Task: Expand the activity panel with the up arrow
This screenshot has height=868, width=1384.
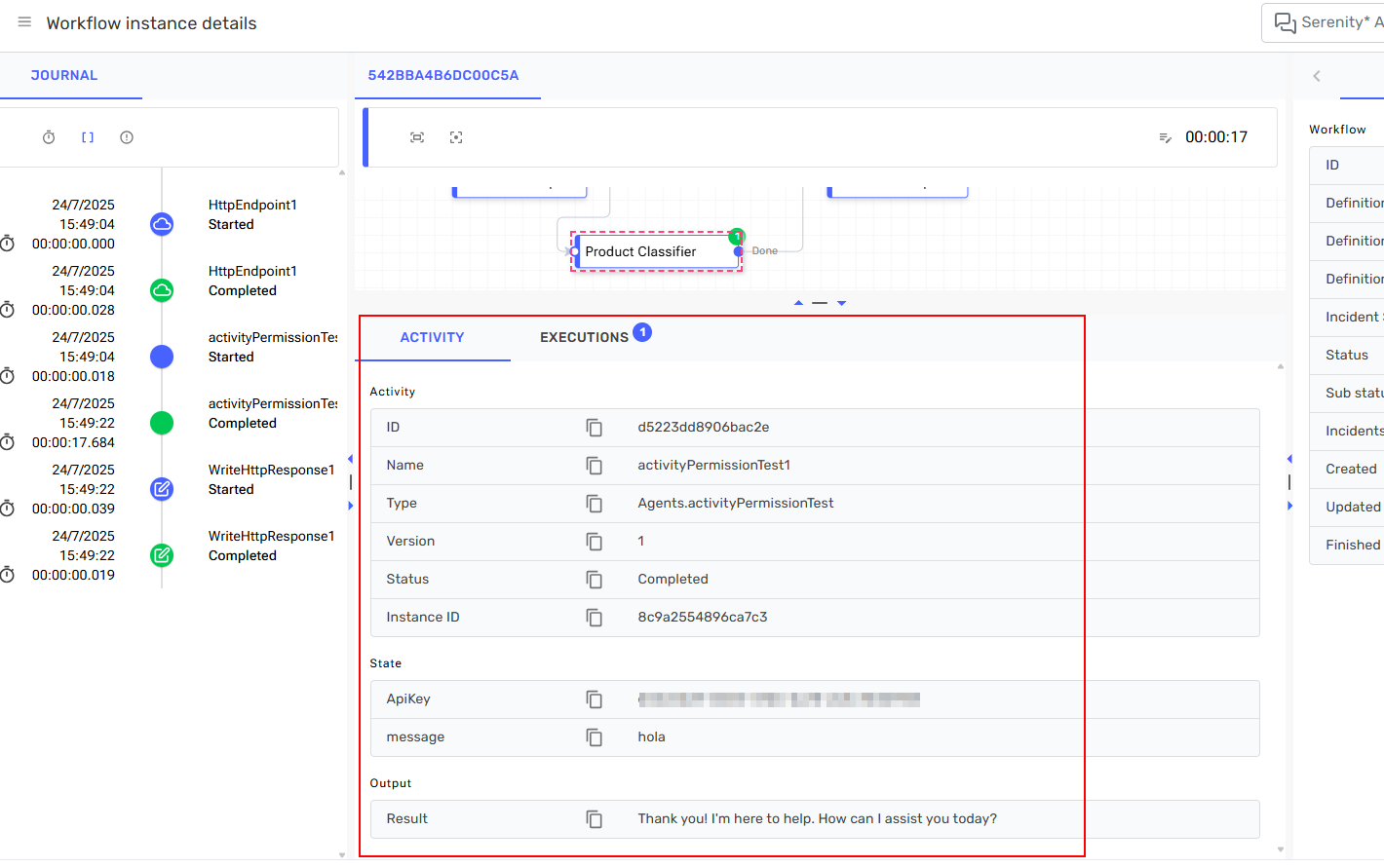Action: [x=798, y=302]
